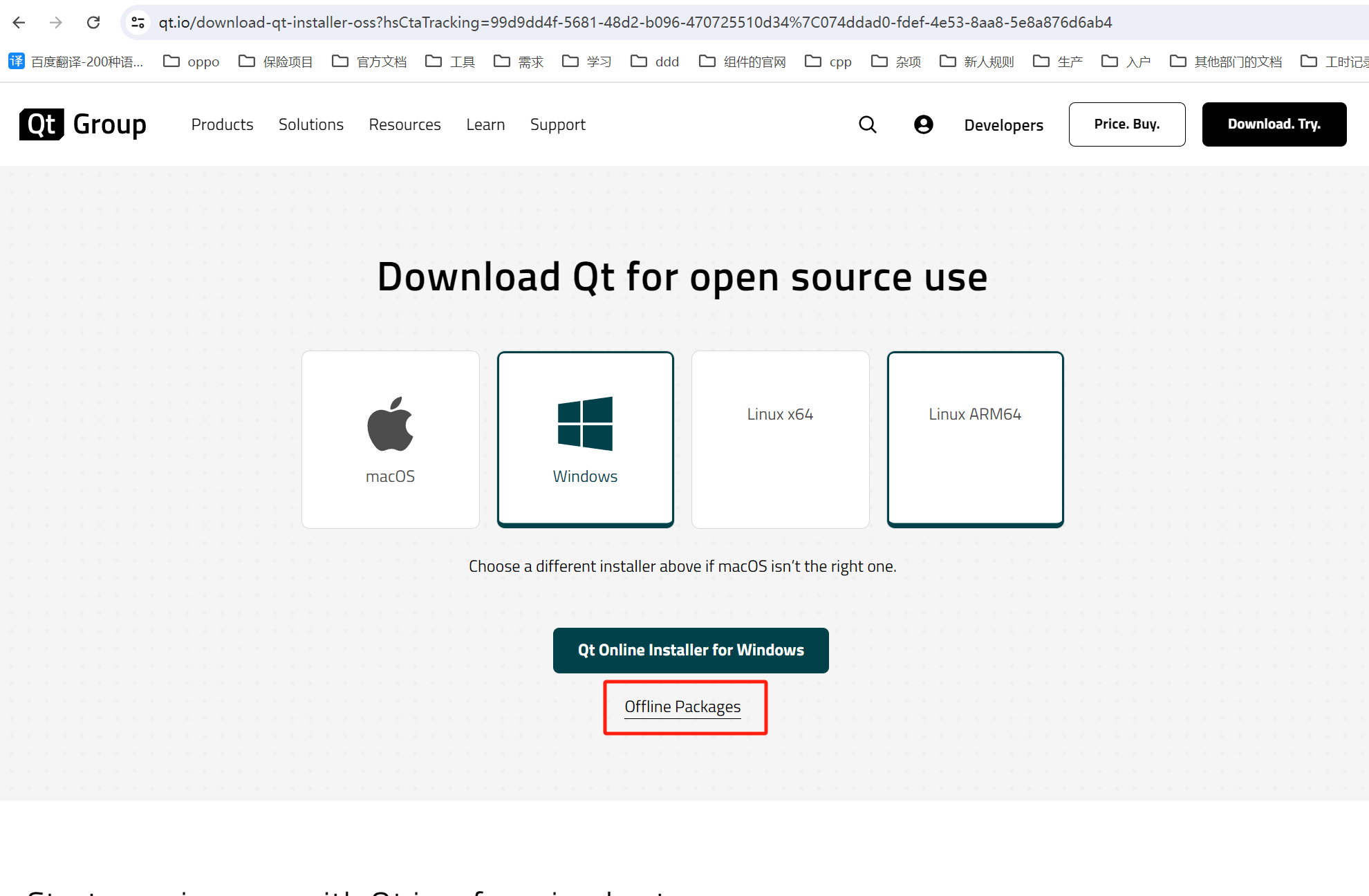Click Qt Online Installer for Windows
Screen dimensions: 1369x896
pos(691,651)
